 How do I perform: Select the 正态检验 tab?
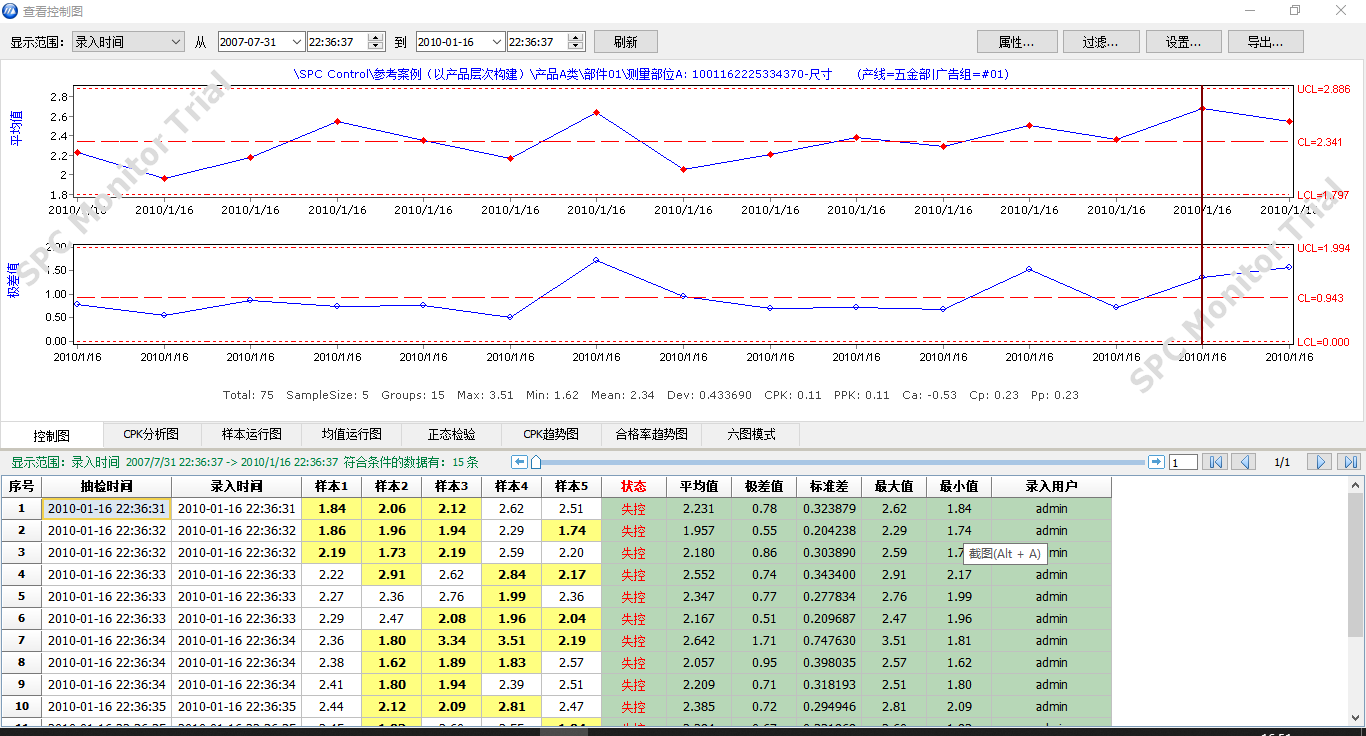[x=451, y=435]
